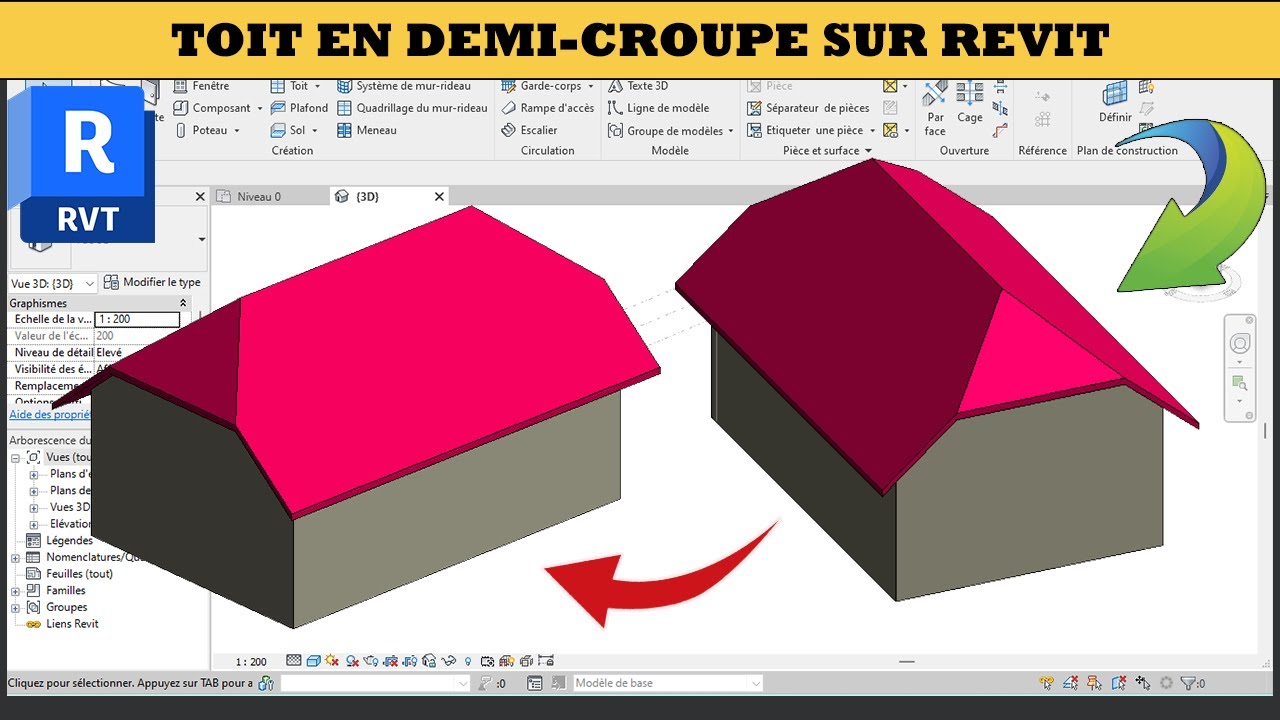
Task: Close the Properties palette
Action: click(x=200, y=197)
